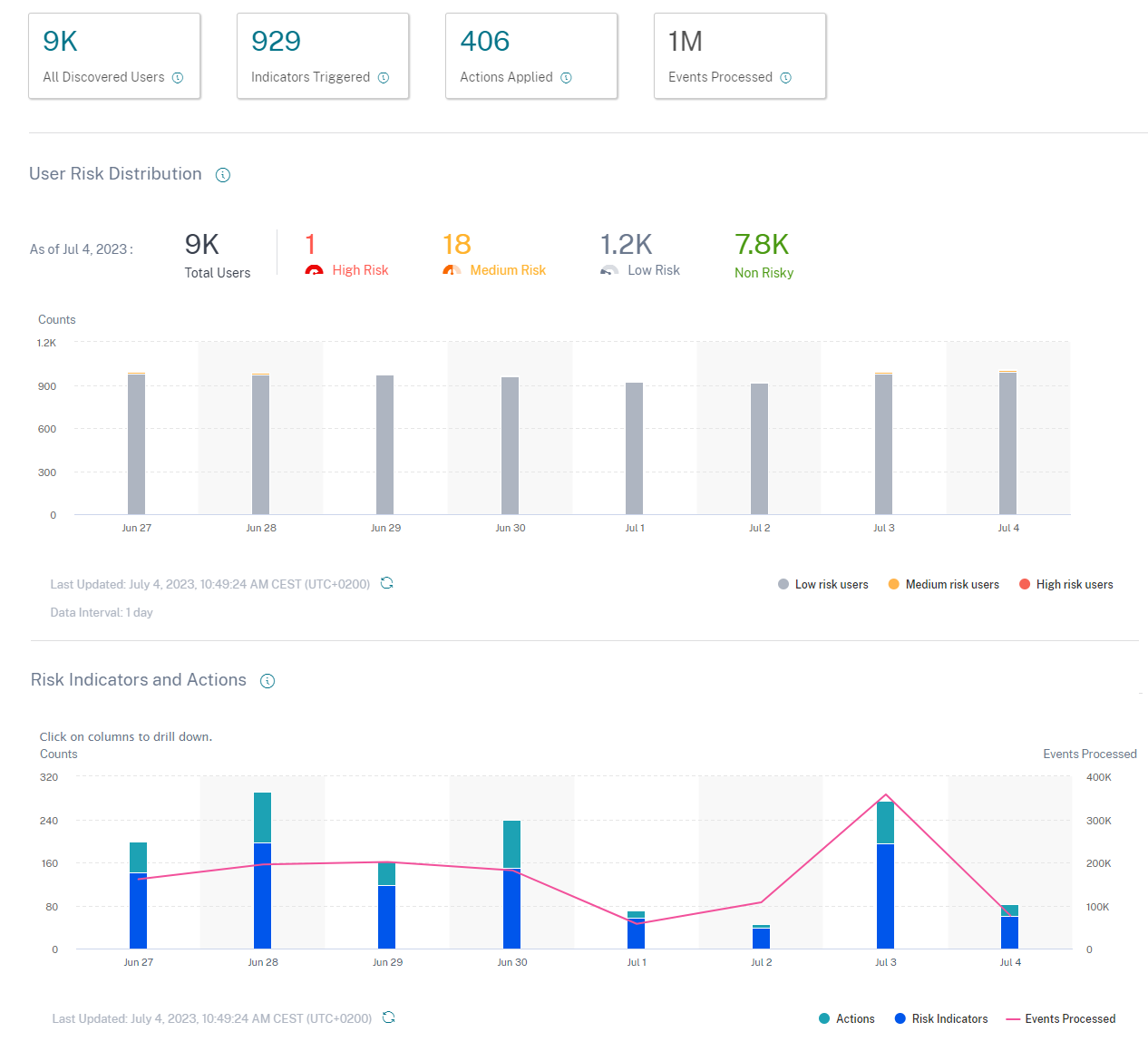
Task: Refresh the Risk Indicators and Actions chart
Action: (389, 1017)
